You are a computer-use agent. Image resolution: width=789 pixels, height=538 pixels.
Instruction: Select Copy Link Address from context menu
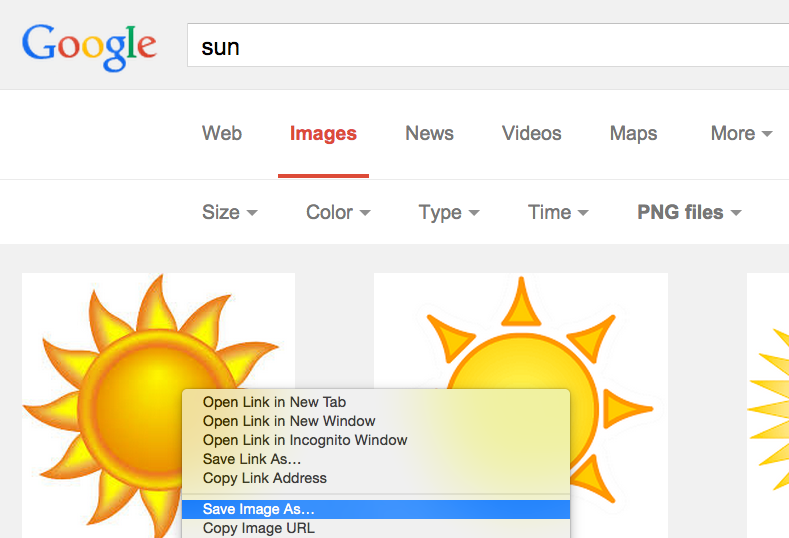click(x=265, y=478)
